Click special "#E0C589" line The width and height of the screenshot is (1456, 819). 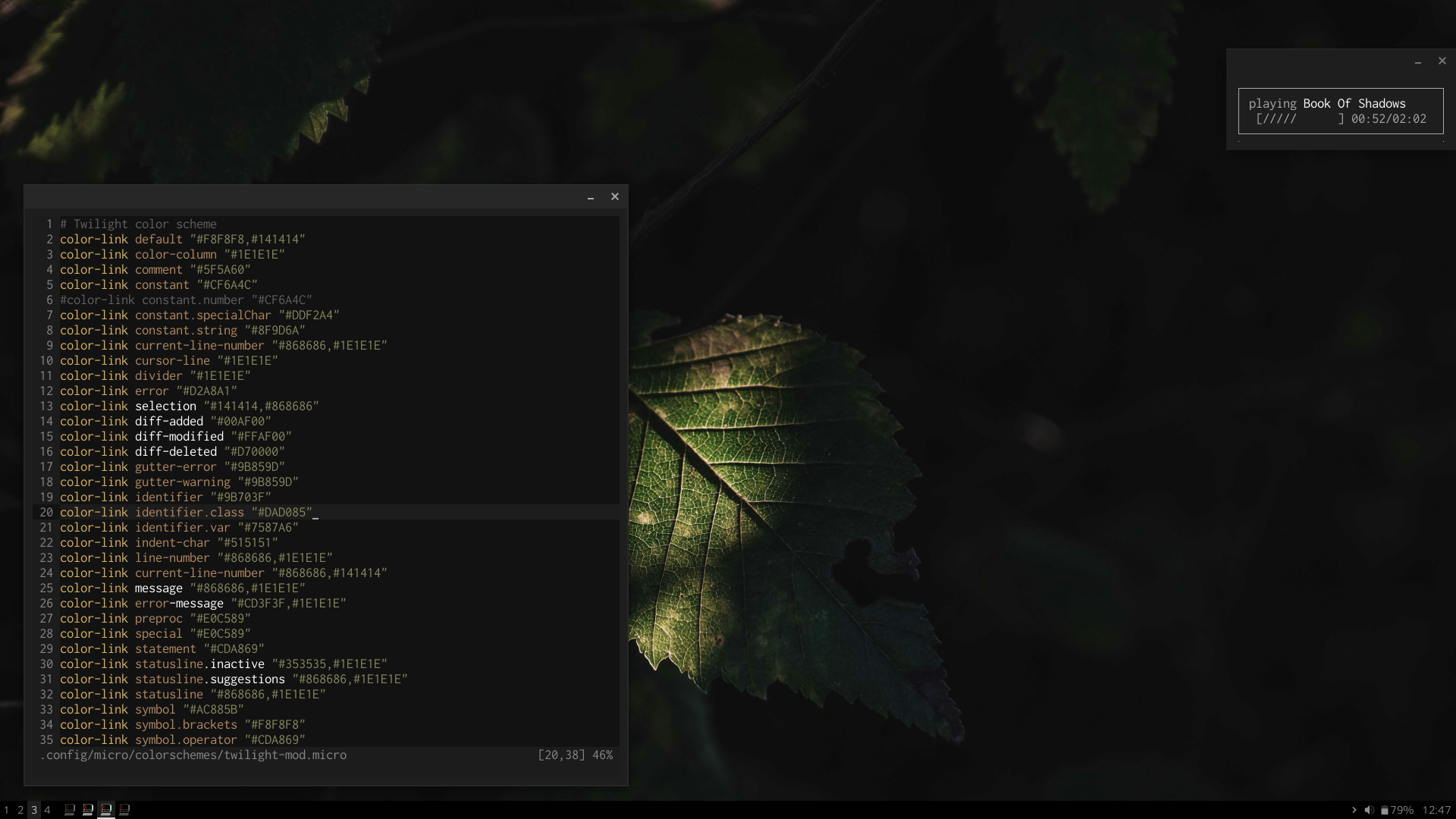tap(155, 634)
